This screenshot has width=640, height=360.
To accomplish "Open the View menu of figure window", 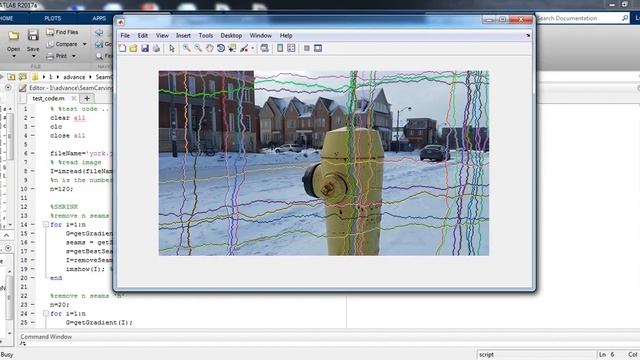I will click(x=162, y=36).
